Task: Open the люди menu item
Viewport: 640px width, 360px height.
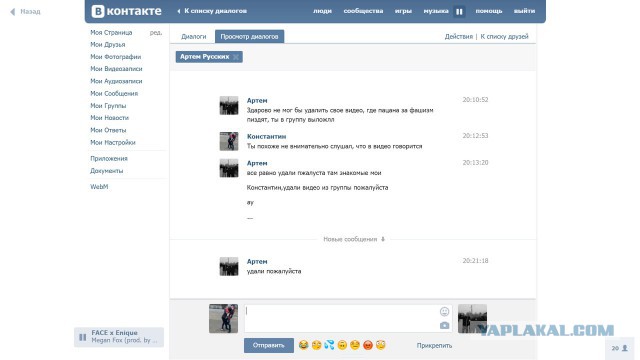Action: pos(322,11)
